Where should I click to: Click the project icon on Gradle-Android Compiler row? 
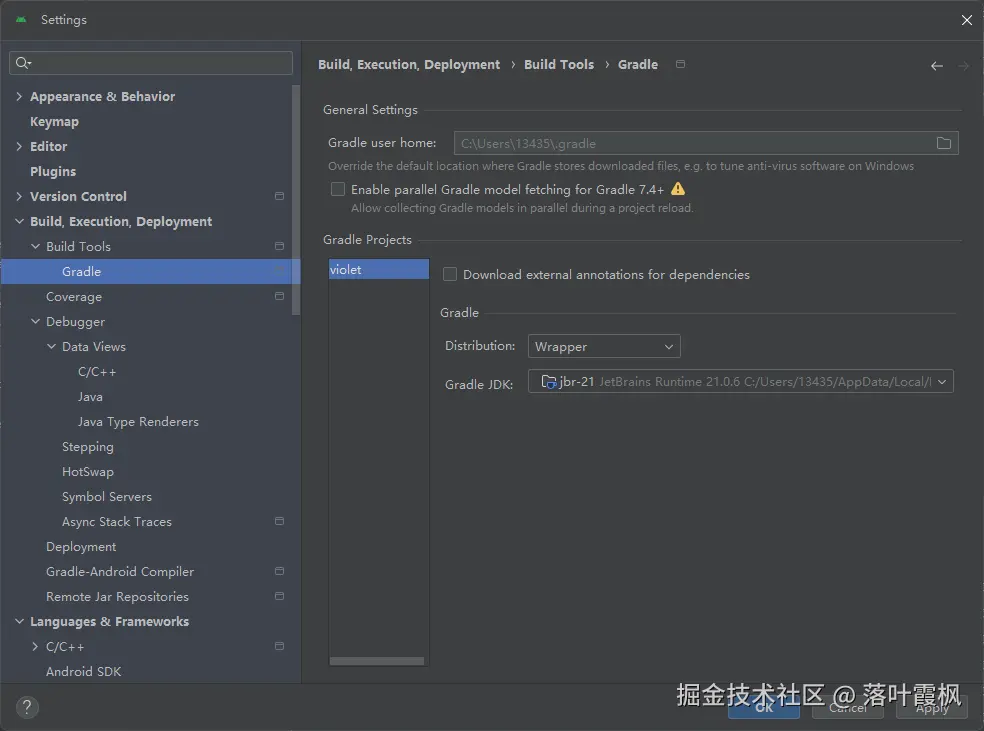279,571
